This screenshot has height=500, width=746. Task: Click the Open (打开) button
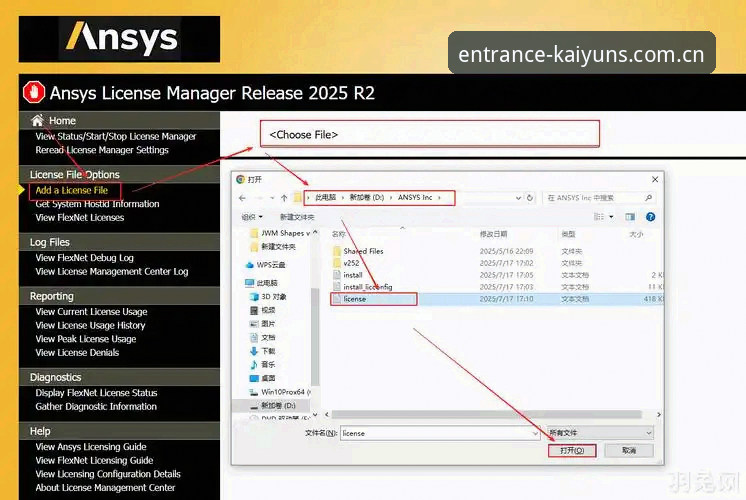pyautogui.click(x=572, y=450)
